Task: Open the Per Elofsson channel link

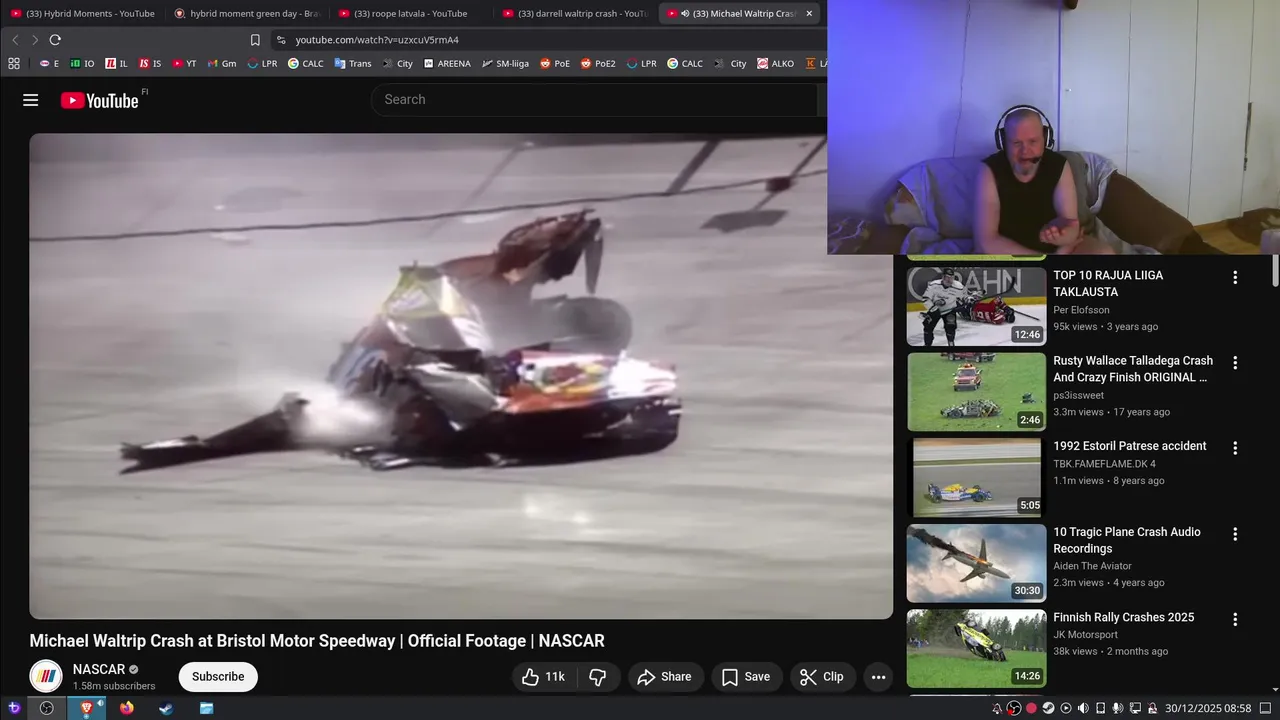Action: point(1081,310)
